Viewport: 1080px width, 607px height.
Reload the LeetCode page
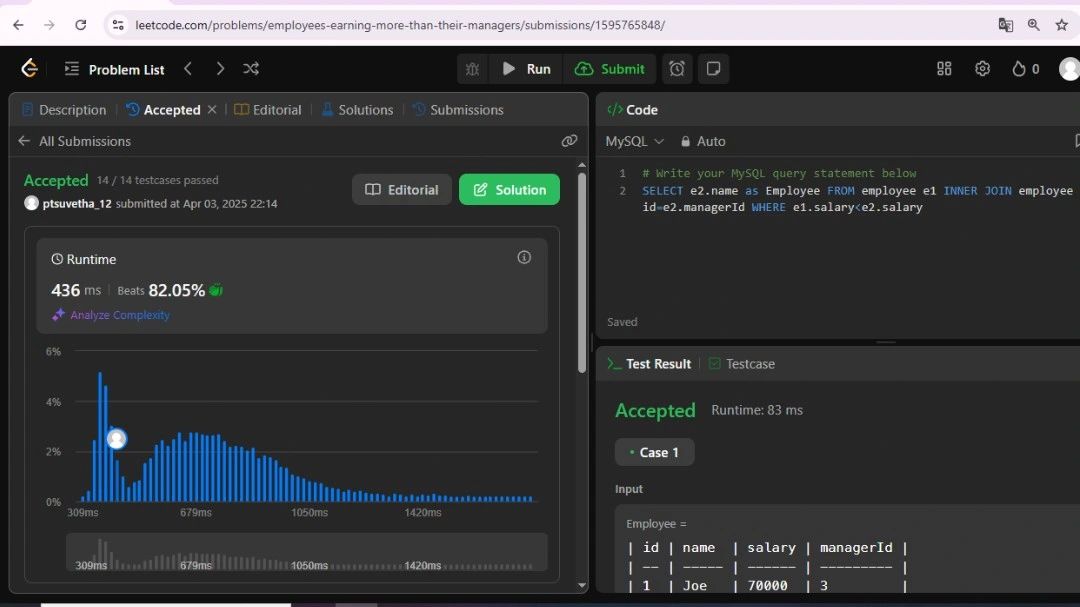point(81,25)
